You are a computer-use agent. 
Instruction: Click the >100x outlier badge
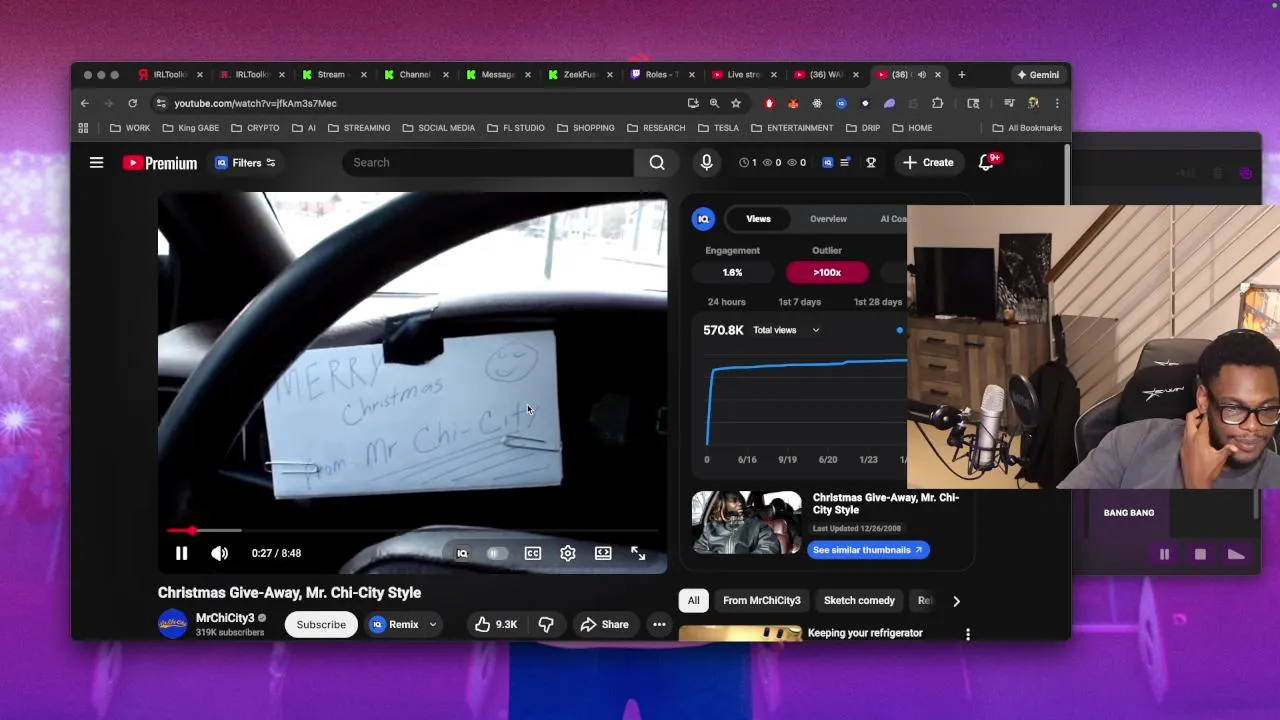[x=827, y=272]
